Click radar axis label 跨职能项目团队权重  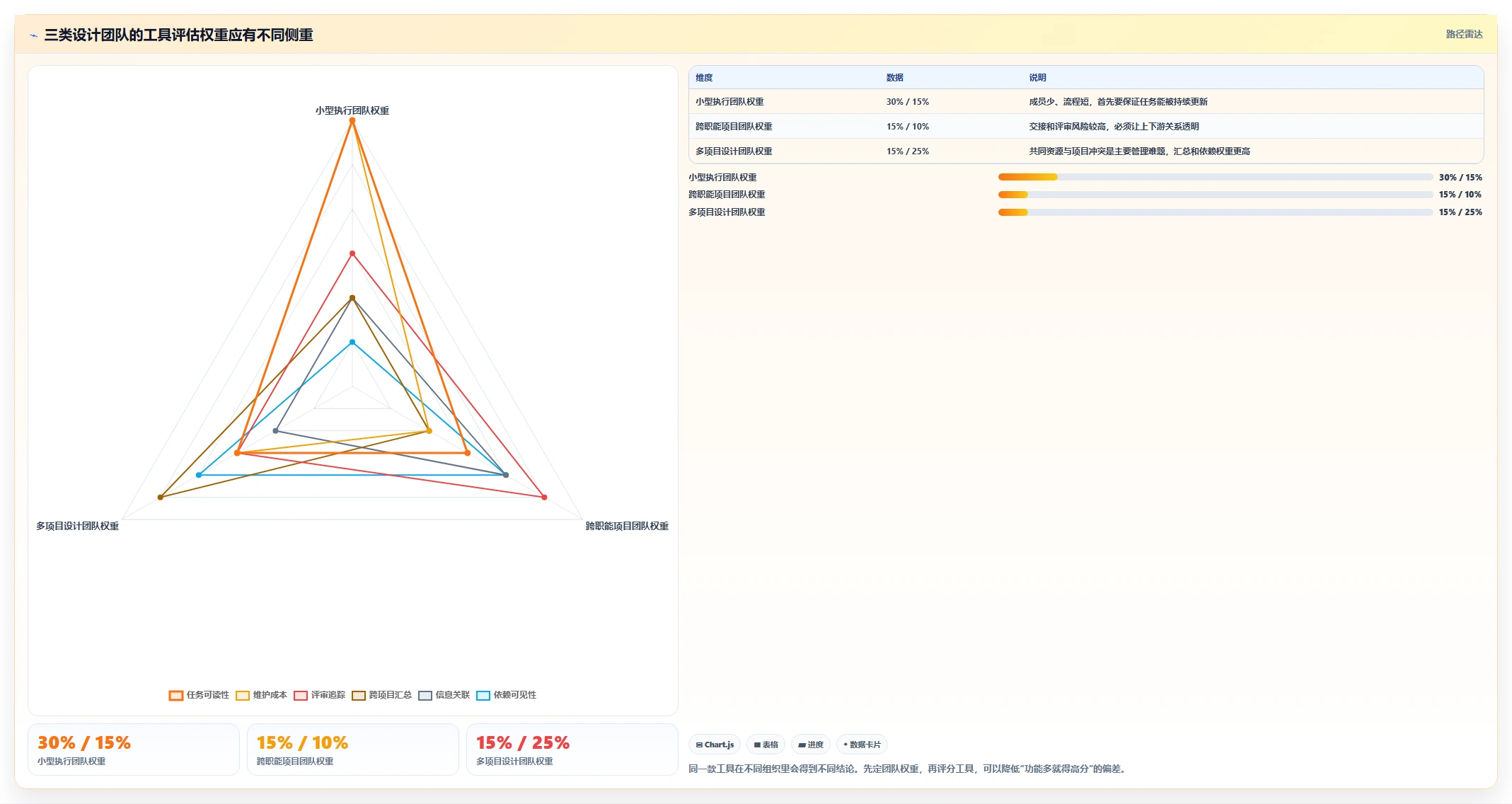[x=627, y=526]
